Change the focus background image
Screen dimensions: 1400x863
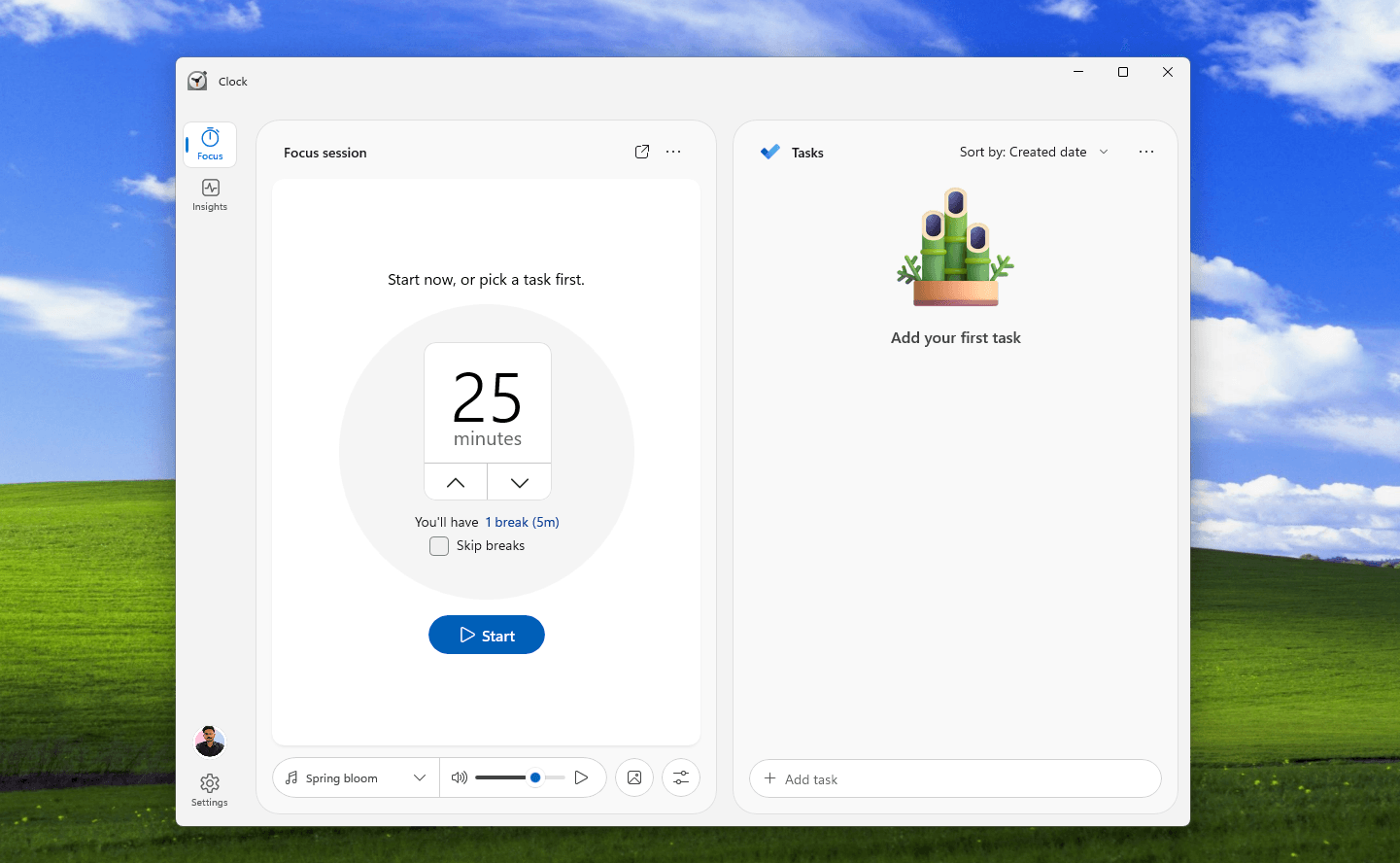633,777
